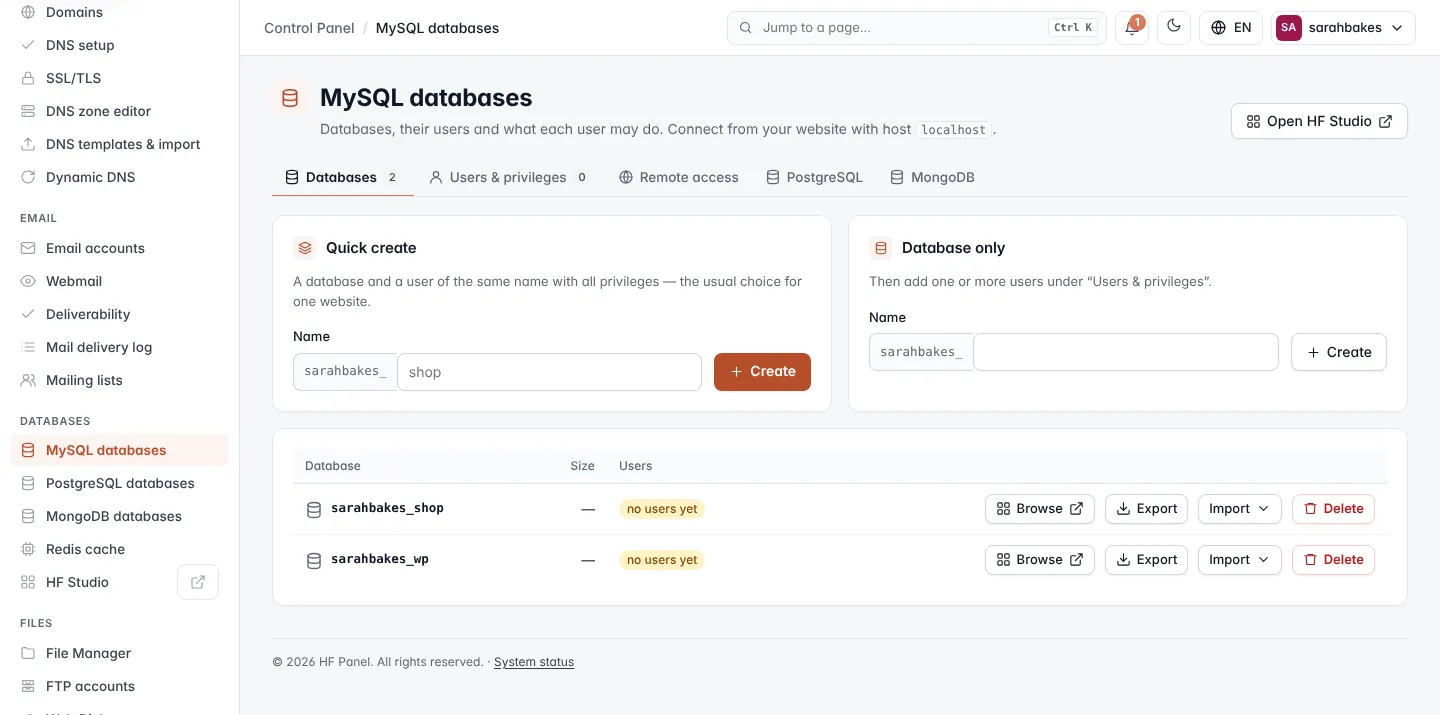This screenshot has width=1440, height=715.
Task: Delete the sarahbakes_wp database
Action: click(1333, 560)
